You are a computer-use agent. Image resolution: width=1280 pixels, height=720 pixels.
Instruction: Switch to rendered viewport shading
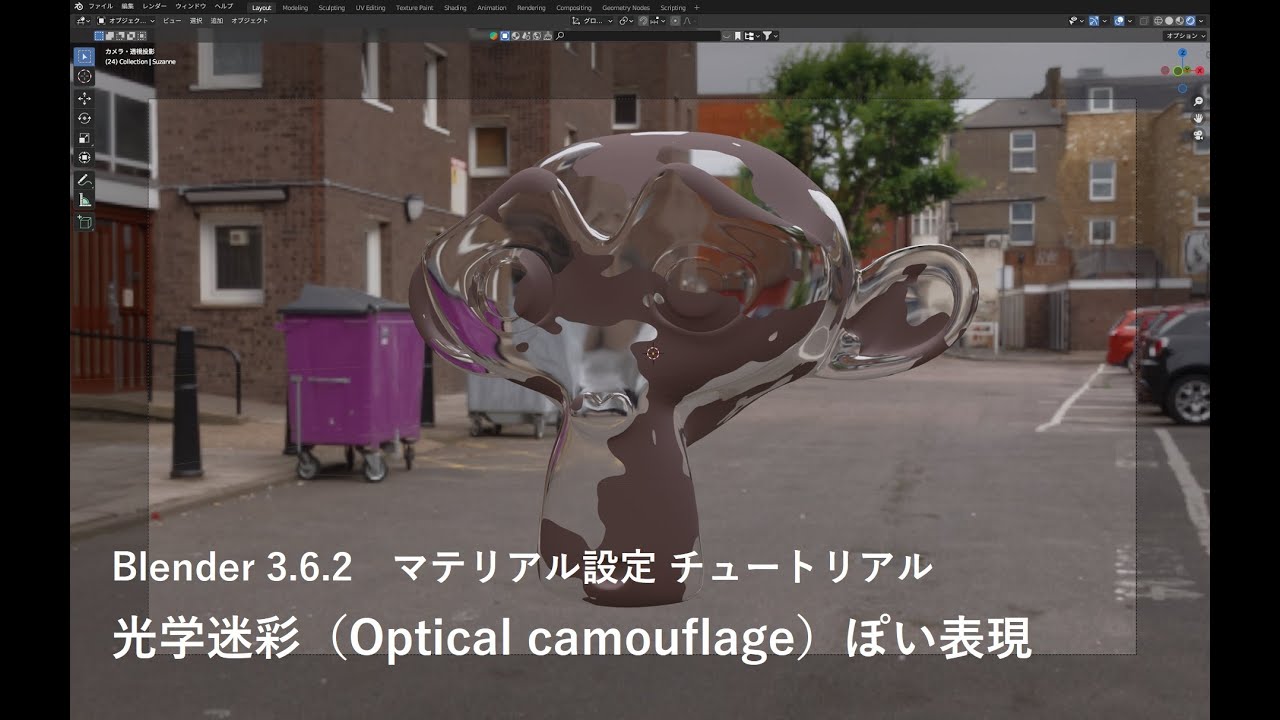tap(1190, 21)
